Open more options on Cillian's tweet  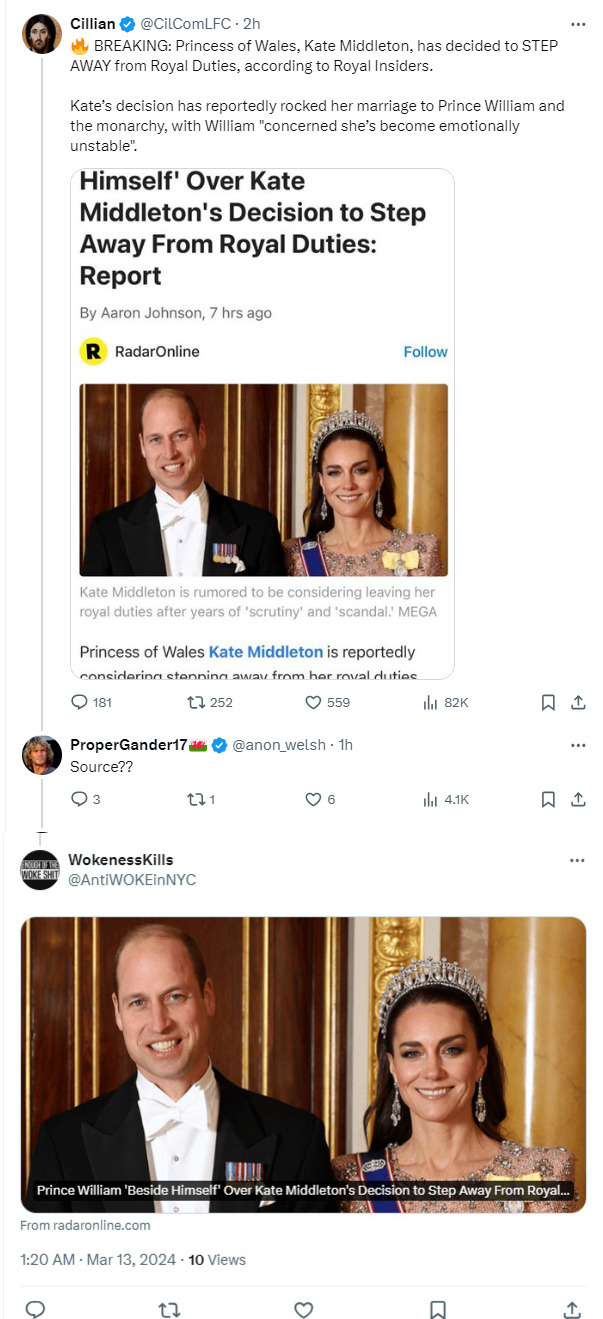coord(577,23)
